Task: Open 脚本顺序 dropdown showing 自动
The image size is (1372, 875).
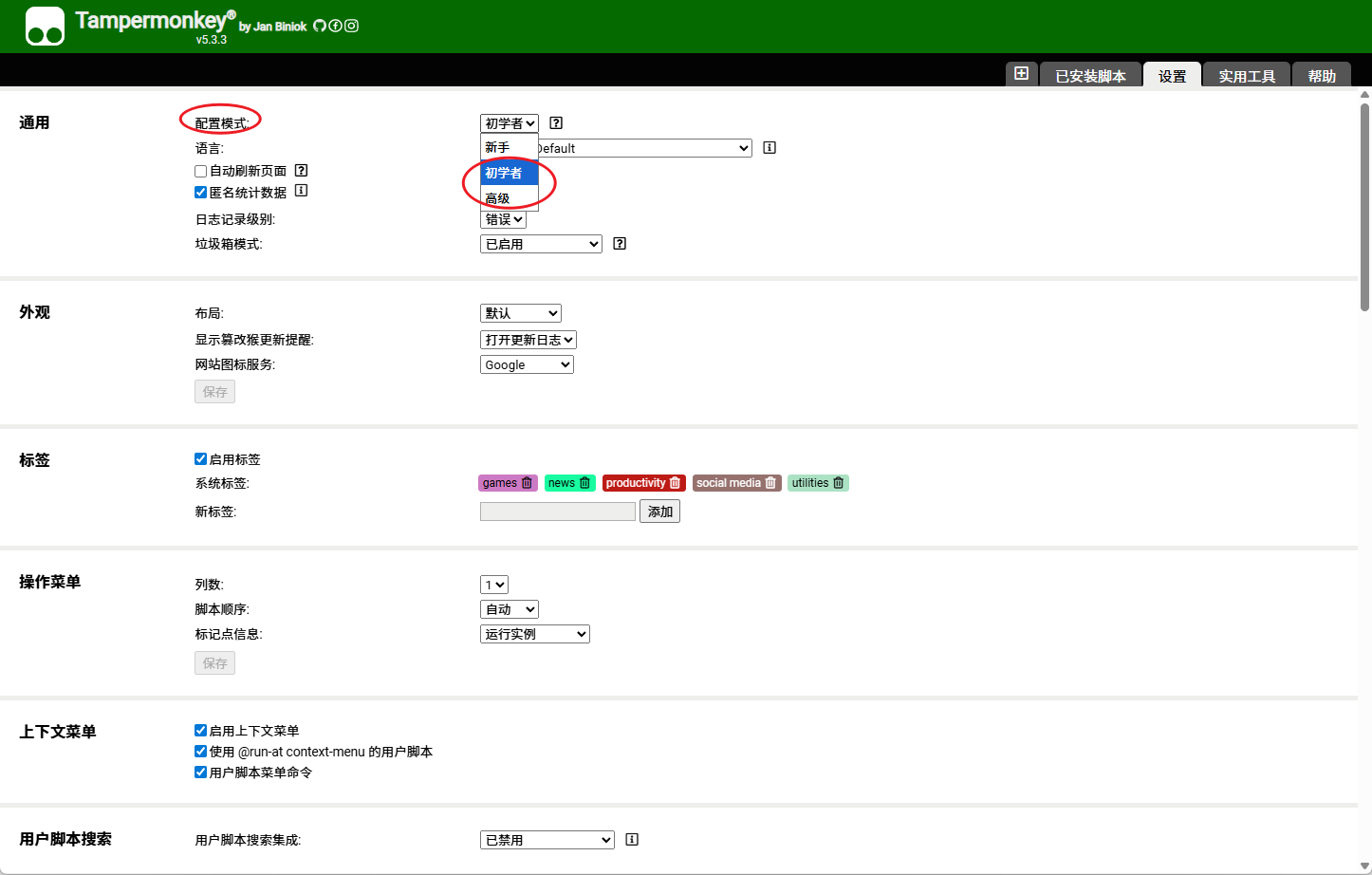Action: pyautogui.click(x=510, y=609)
